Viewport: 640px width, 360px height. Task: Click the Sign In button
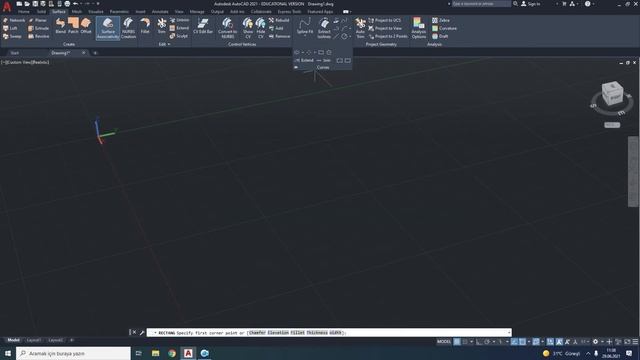click(531, 4)
